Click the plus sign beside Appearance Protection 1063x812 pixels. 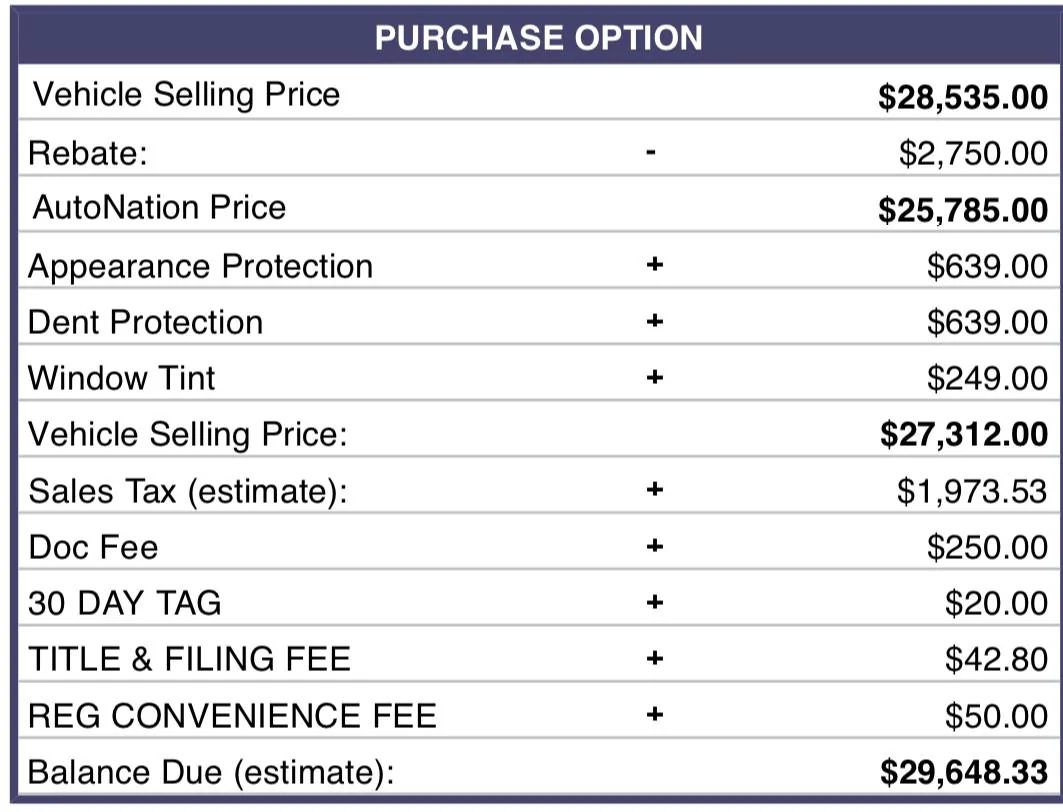click(654, 266)
